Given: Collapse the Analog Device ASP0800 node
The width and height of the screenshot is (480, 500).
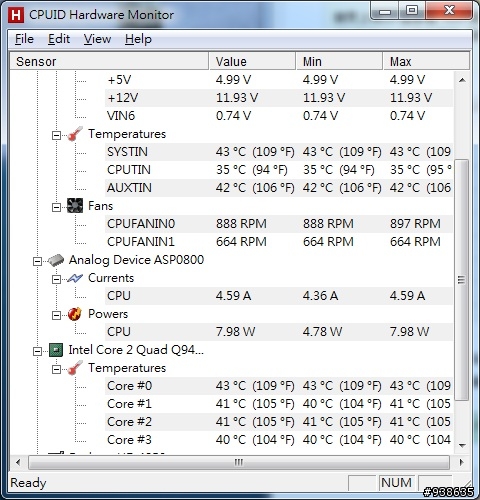Looking at the screenshot, I should 37,261.
